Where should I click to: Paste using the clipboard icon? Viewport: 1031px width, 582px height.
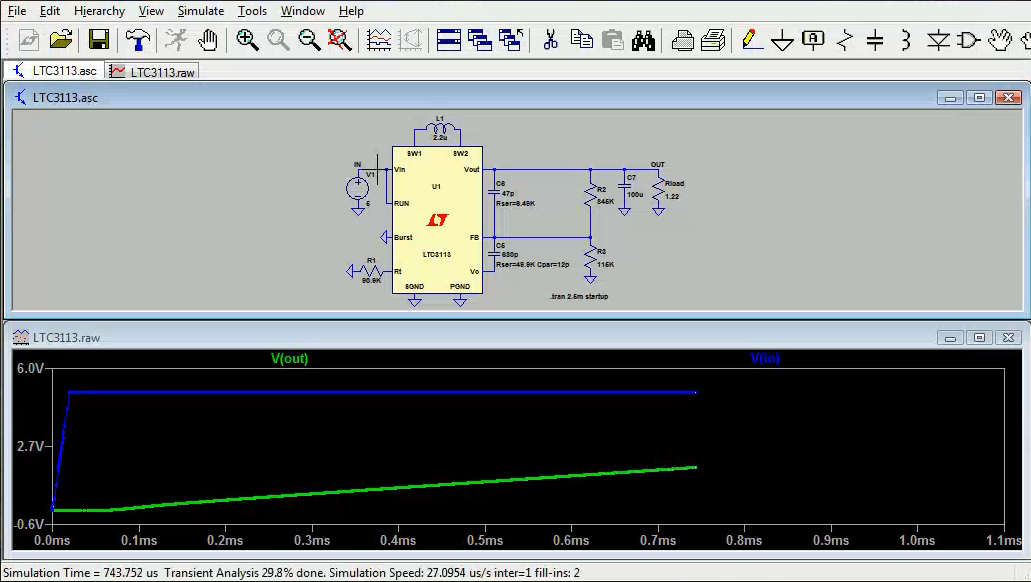click(x=612, y=40)
